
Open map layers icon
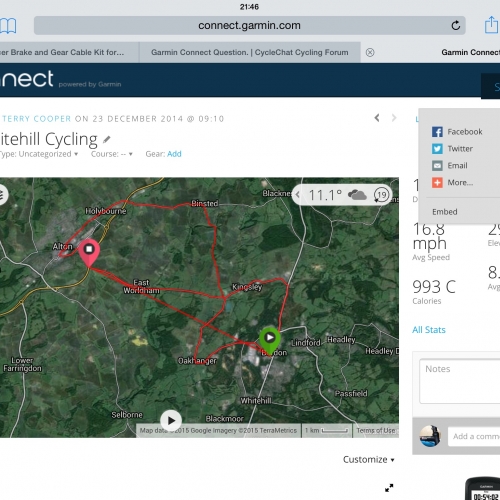(2, 195)
